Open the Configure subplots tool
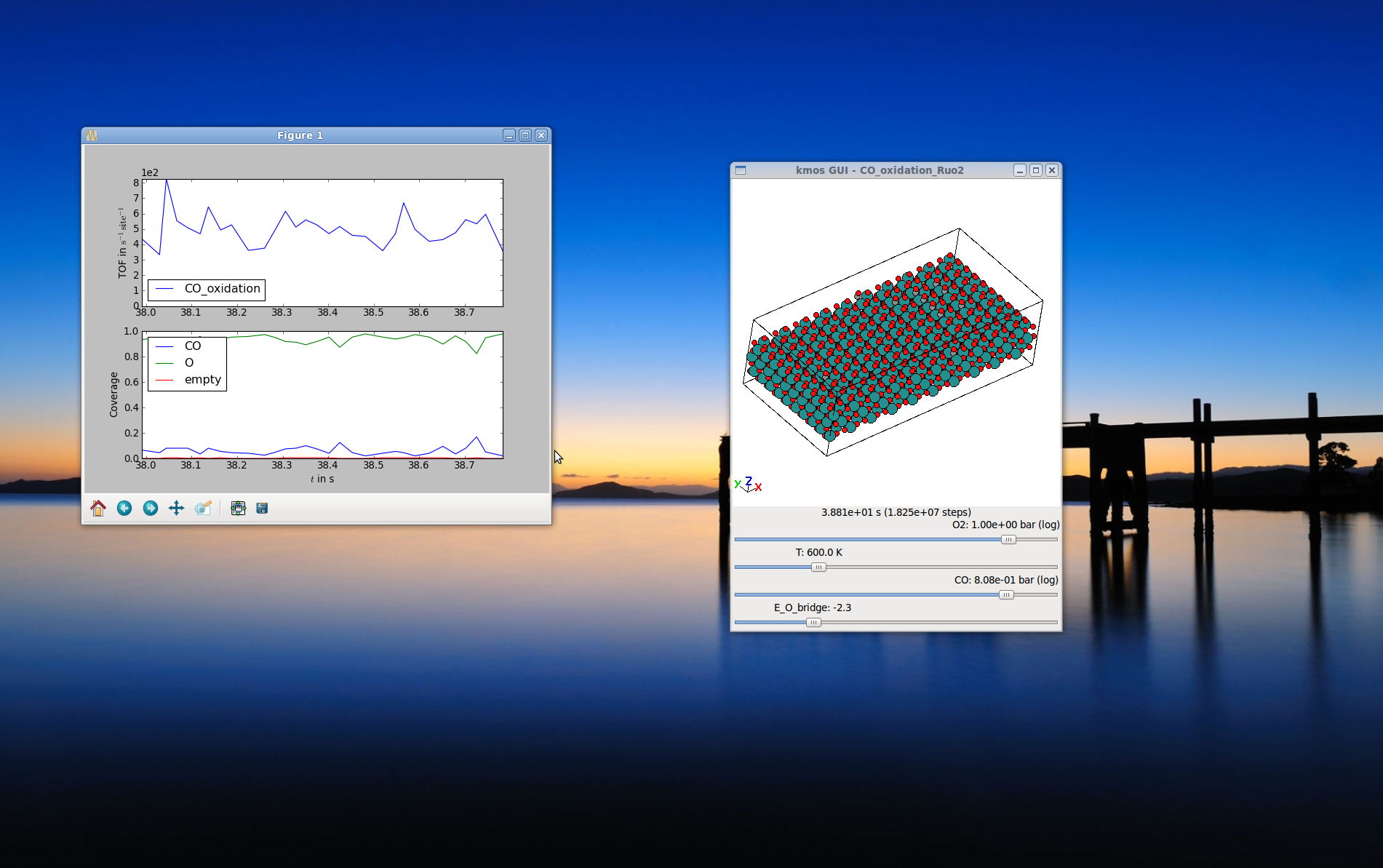Image resolution: width=1383 pixels, height=868 pixels. [238, 508]
